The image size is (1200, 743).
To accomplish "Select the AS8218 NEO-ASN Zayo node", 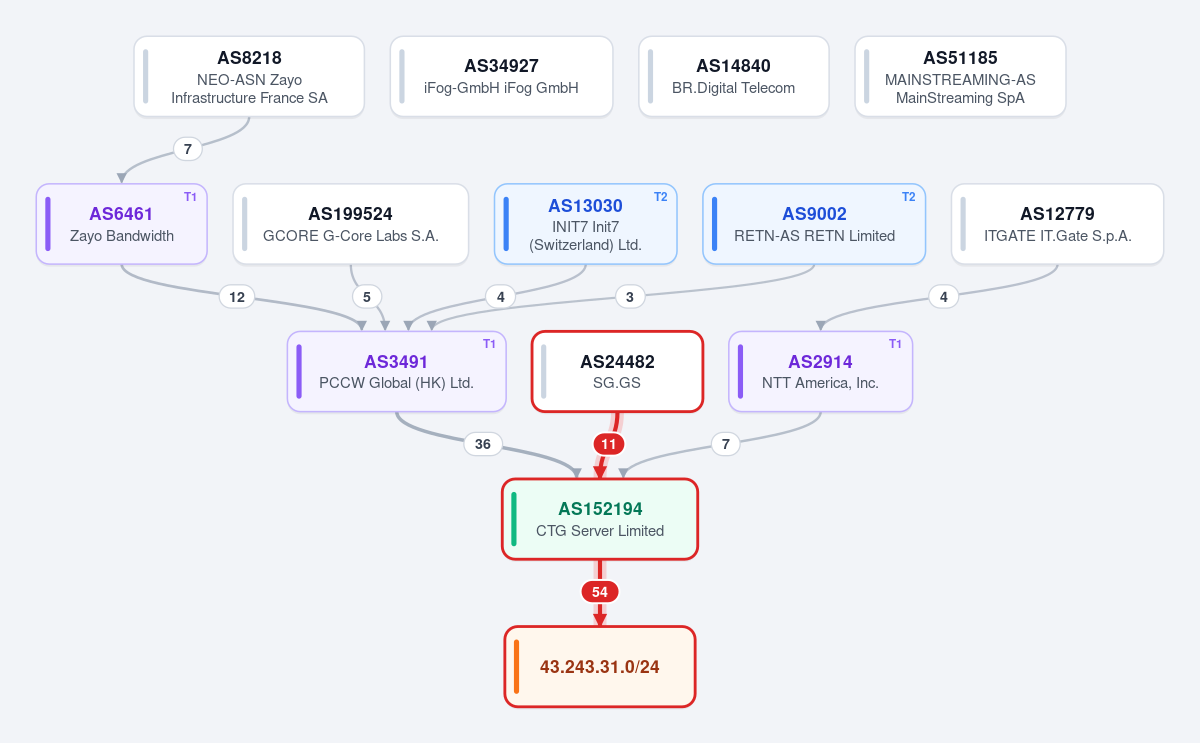I will point(249,77).
